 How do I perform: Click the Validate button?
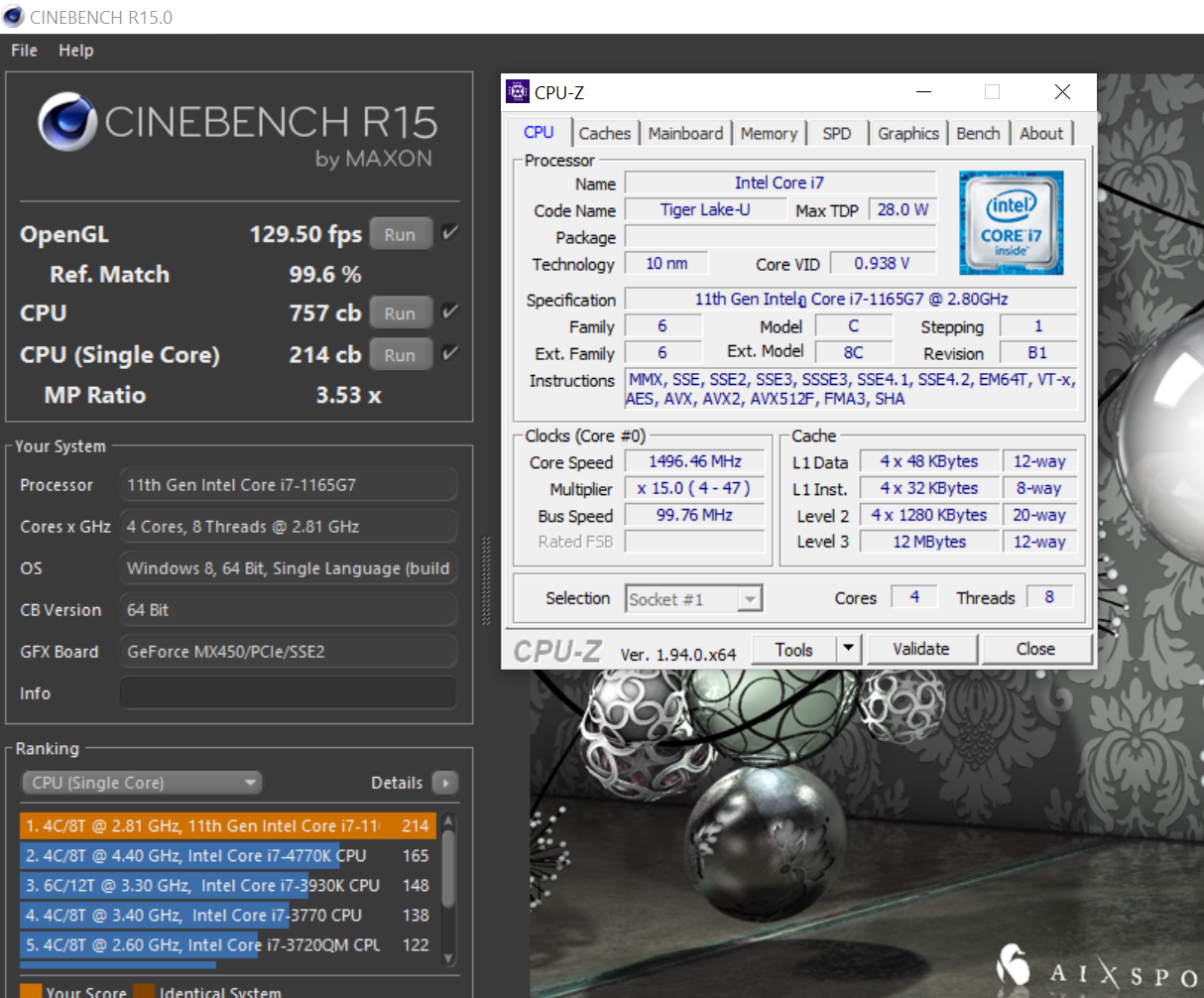click(921, 649)
